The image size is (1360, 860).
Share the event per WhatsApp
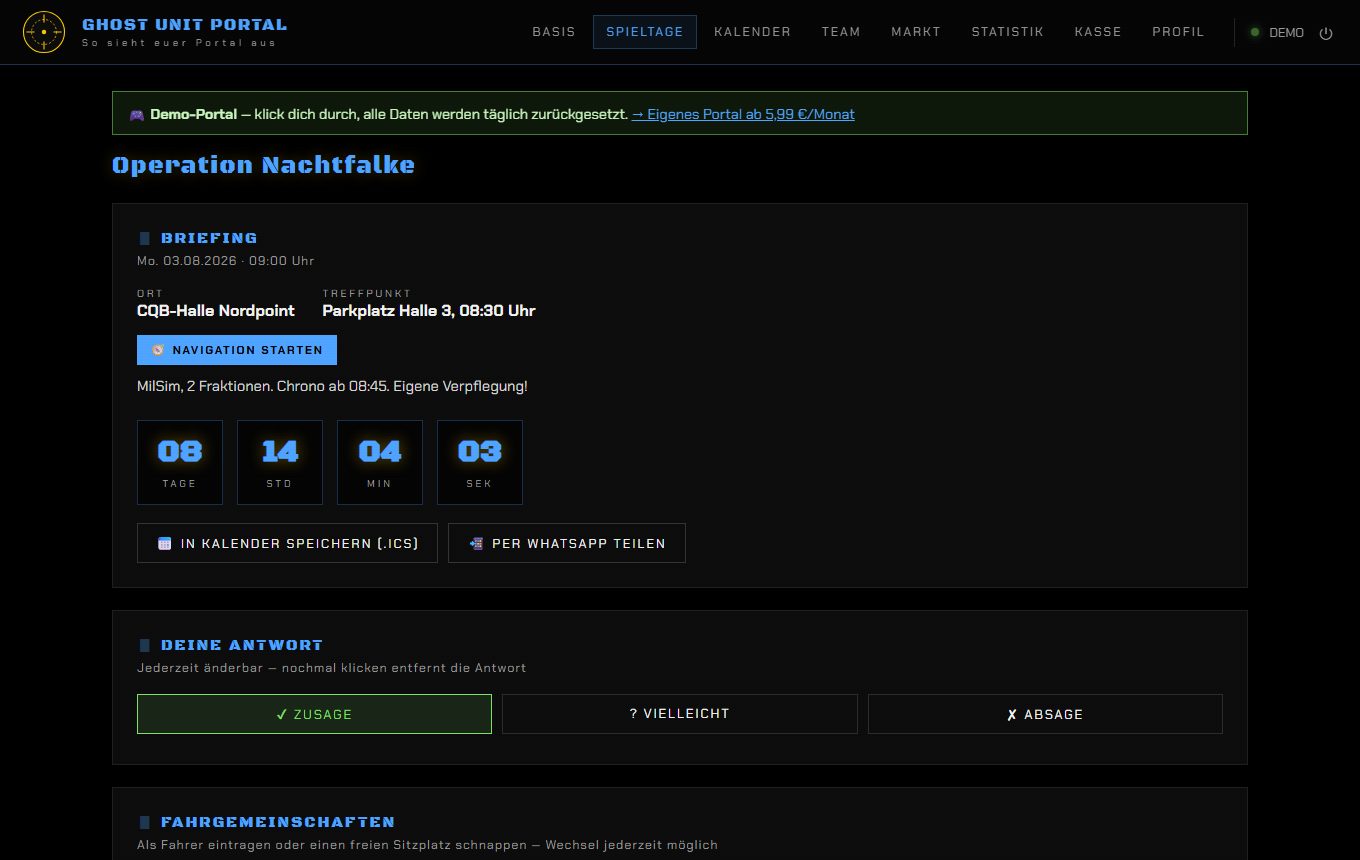pos(567,543)
